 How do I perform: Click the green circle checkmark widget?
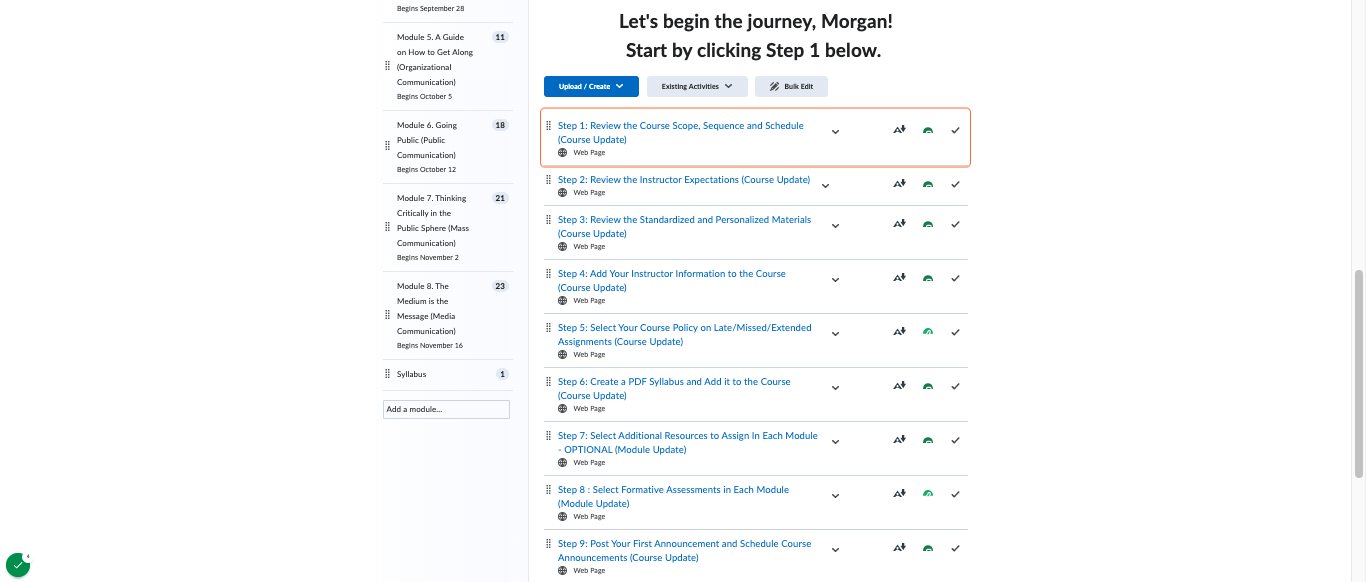coord(18,565)
